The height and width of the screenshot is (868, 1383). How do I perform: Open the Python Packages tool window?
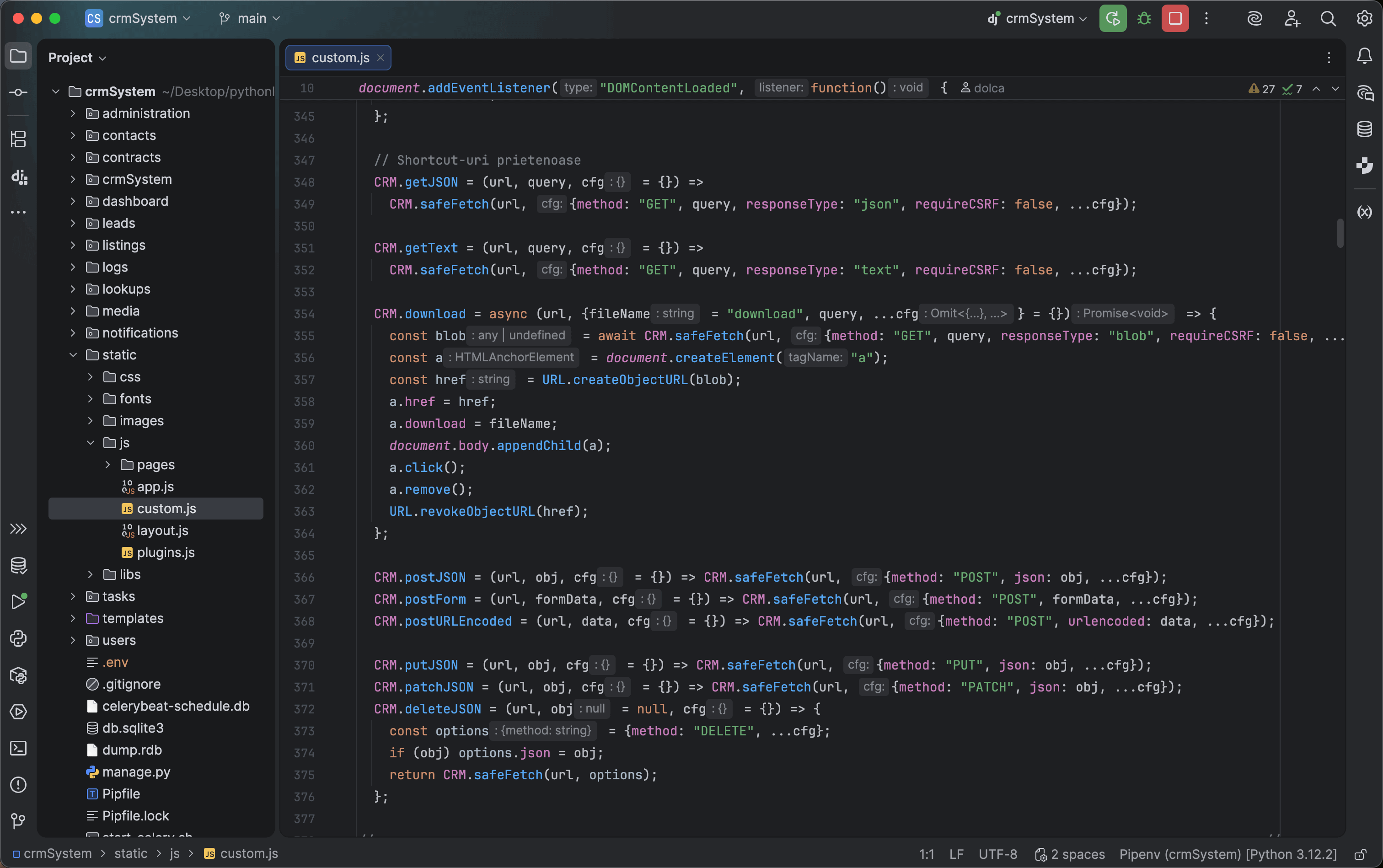[18, 675]
